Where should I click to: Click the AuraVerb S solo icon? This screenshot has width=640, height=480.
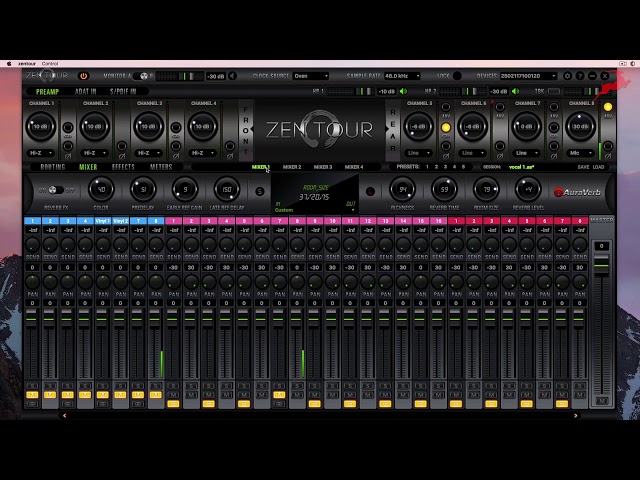259,191
